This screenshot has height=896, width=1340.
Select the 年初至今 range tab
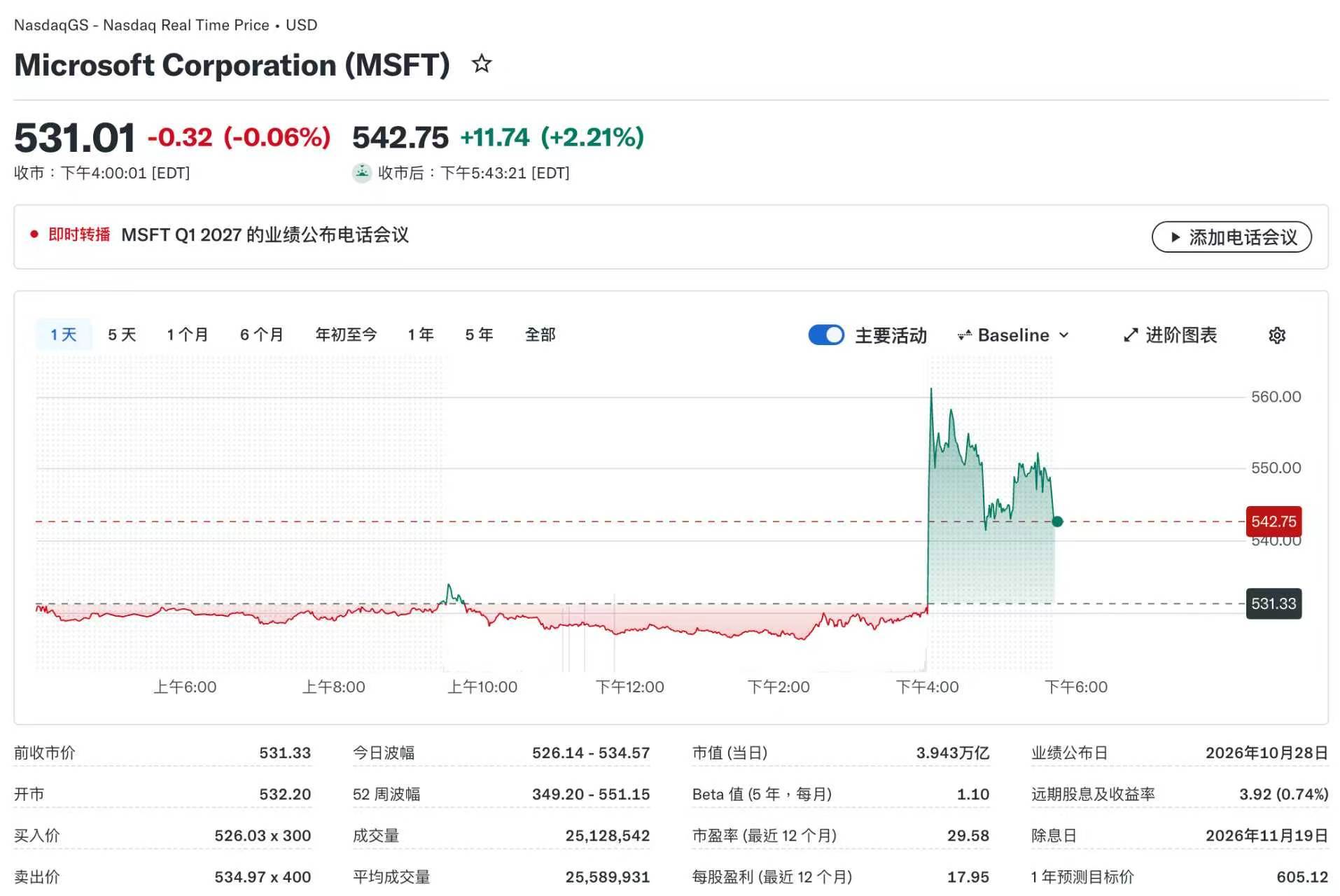[x=346, y=335]
